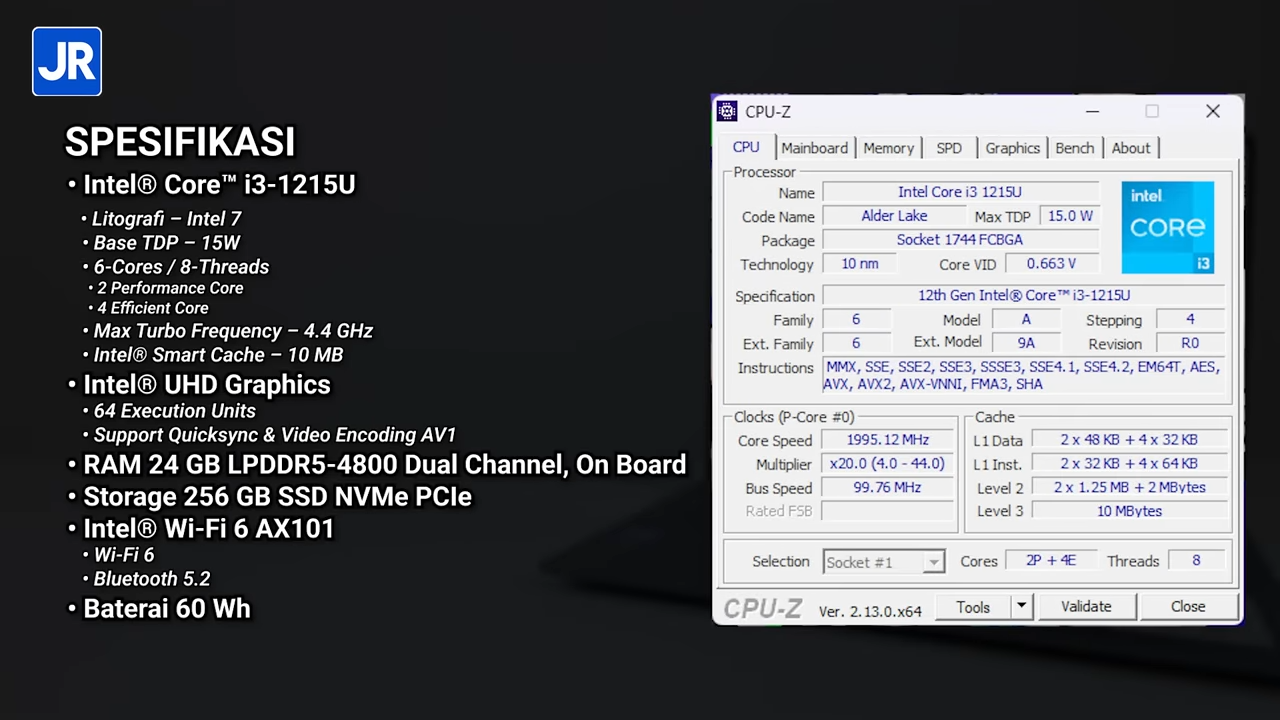The width and height of the screenshot is (1280, 720).
Task: Expand the Tools button dropdown arrow
Action: (x=1021, y=606)
